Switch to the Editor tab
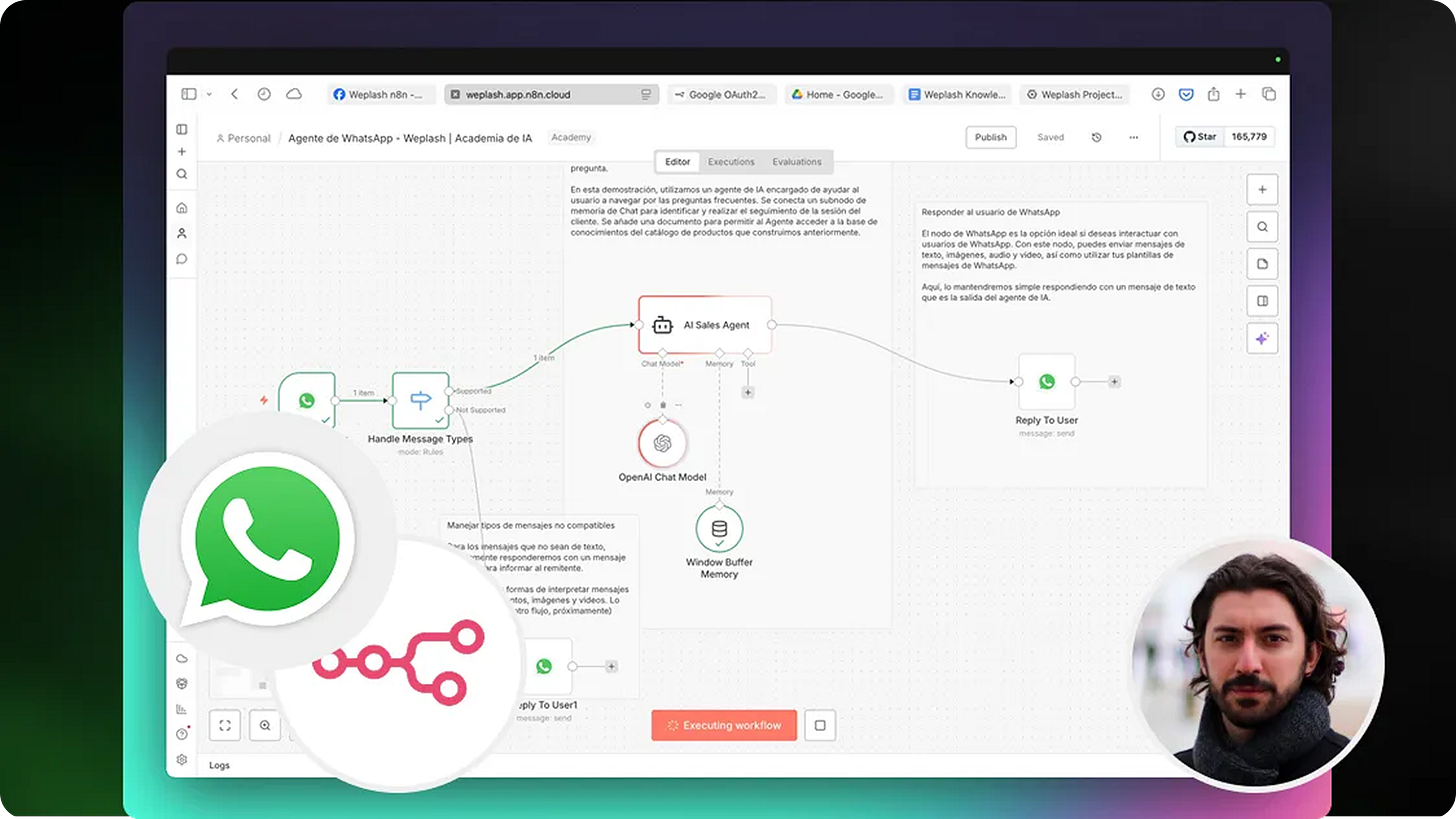 (677, 162)
